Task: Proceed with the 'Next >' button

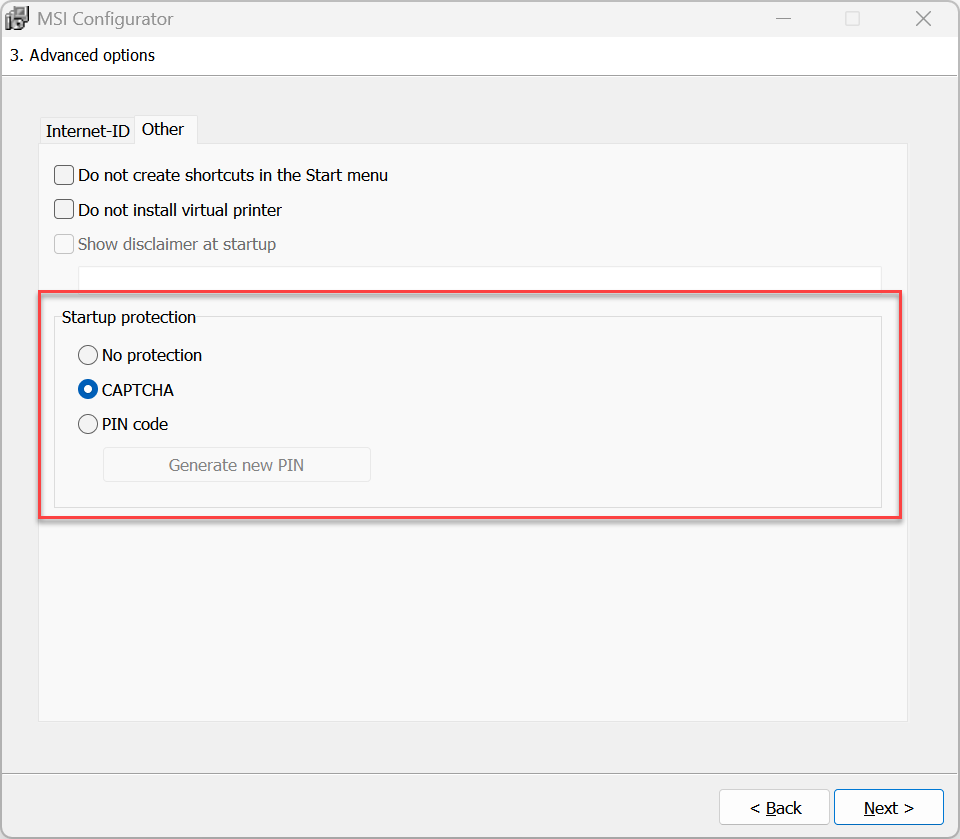Action: click(888, 807)
